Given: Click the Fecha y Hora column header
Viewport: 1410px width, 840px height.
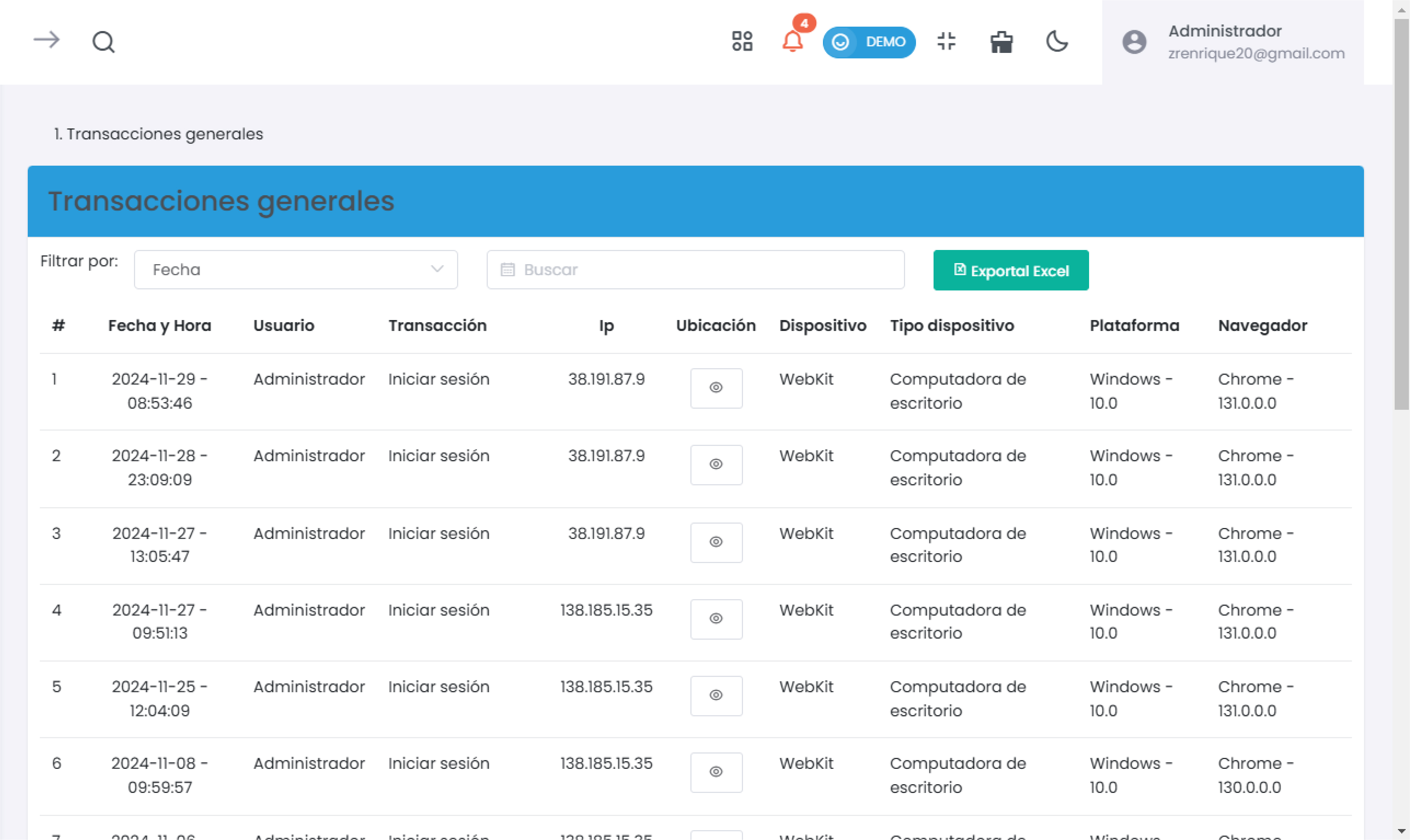Looking at the screenshot, I should (160, 325).
